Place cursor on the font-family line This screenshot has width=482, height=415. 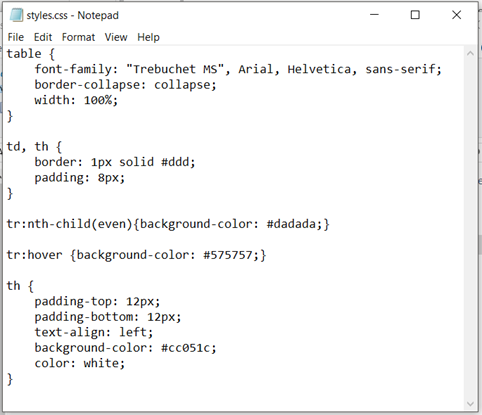pyautogui.click(x=238, y=69)
